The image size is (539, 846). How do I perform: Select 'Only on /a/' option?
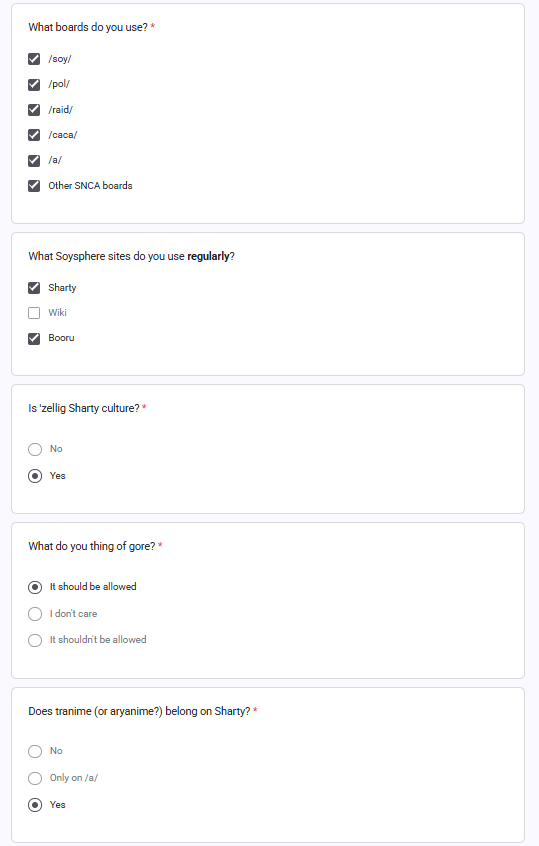click(x=35, y=778)
